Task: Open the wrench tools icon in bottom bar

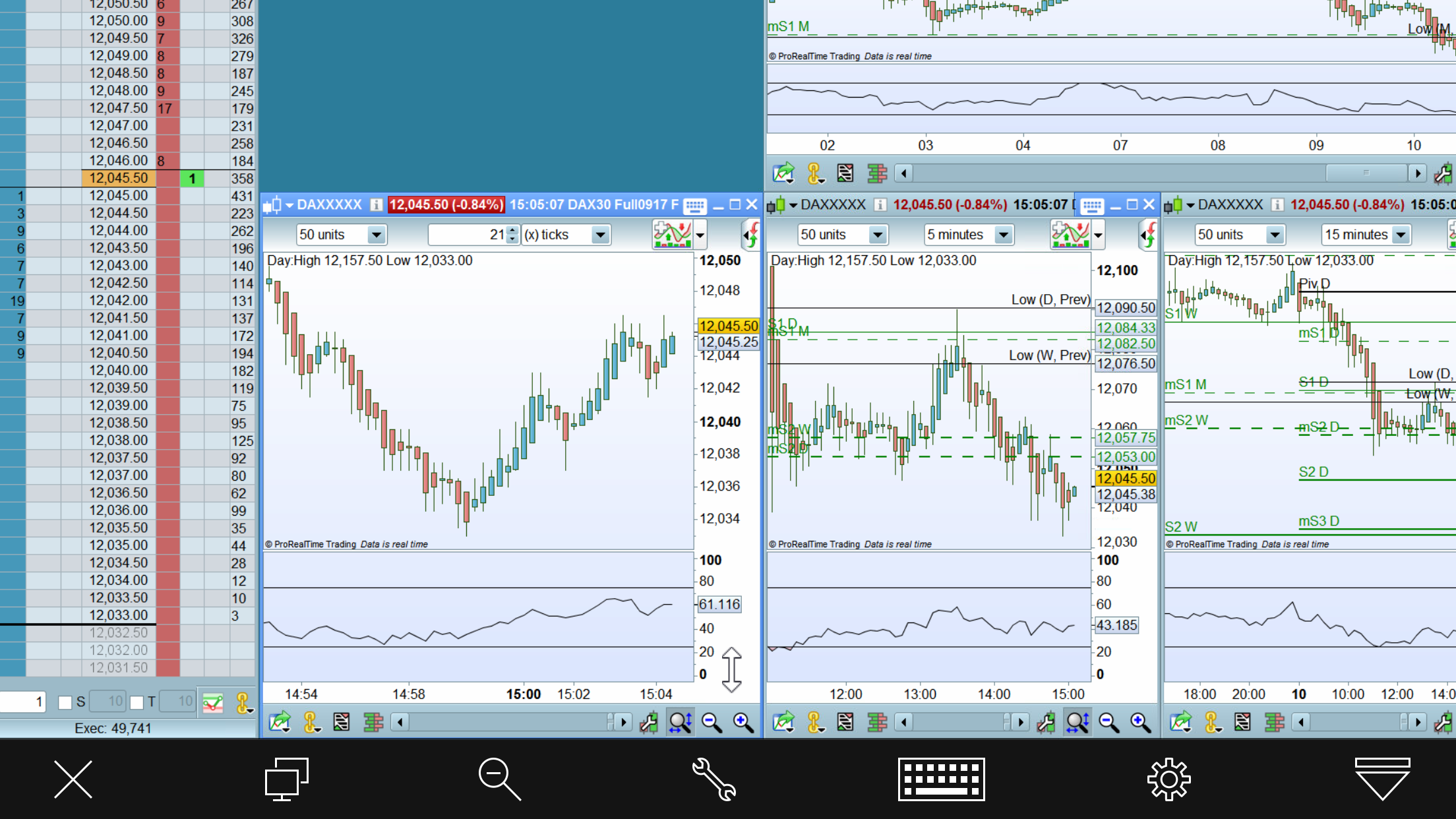Action: 713,779
